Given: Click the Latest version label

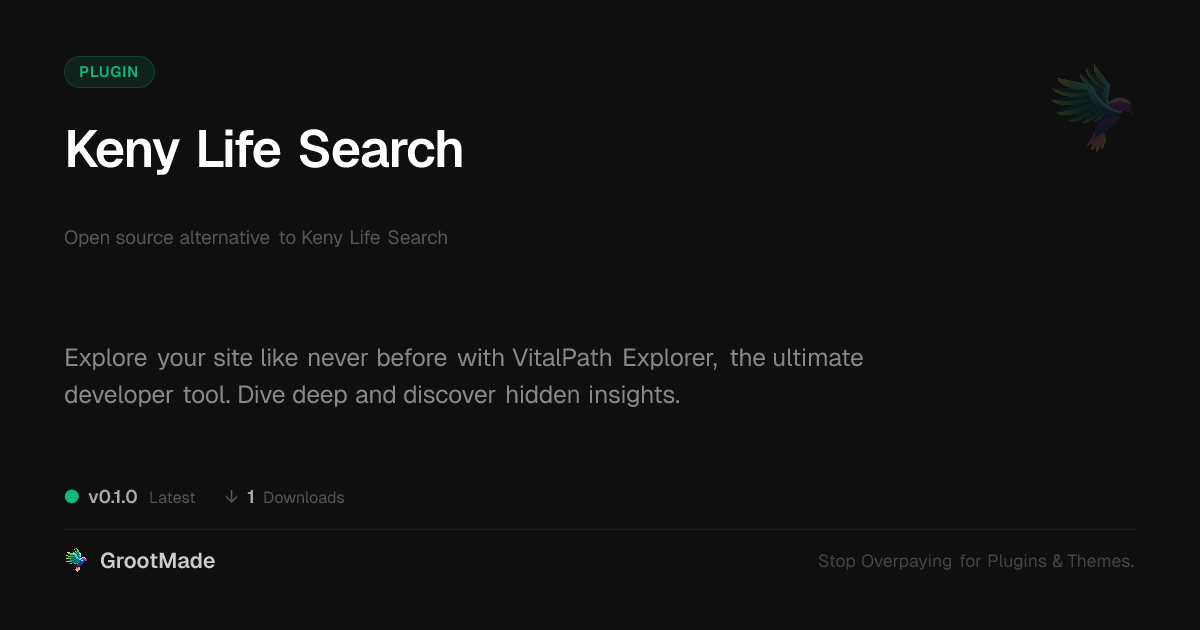Looking at the screenshot, I should 172,497.
